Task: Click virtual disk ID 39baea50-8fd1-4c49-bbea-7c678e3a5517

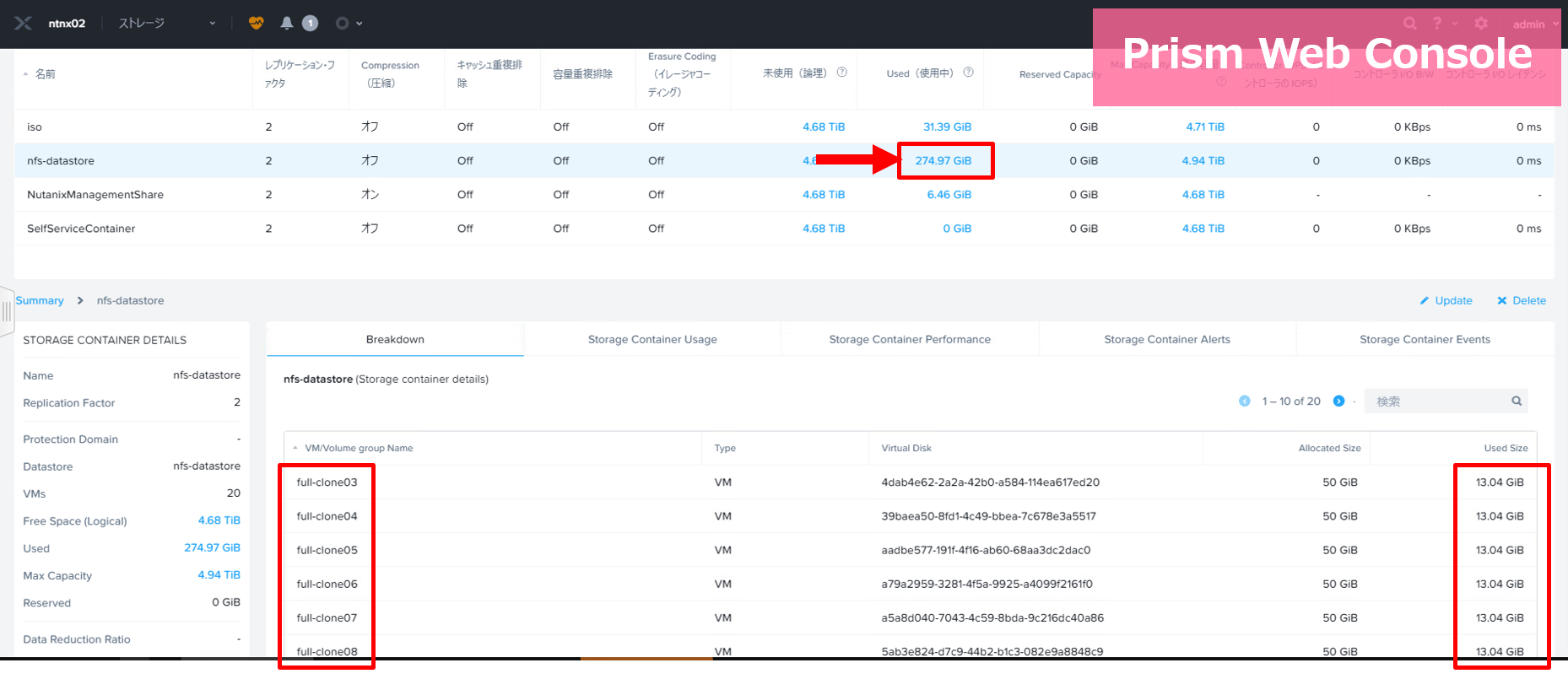Action: 989,516
